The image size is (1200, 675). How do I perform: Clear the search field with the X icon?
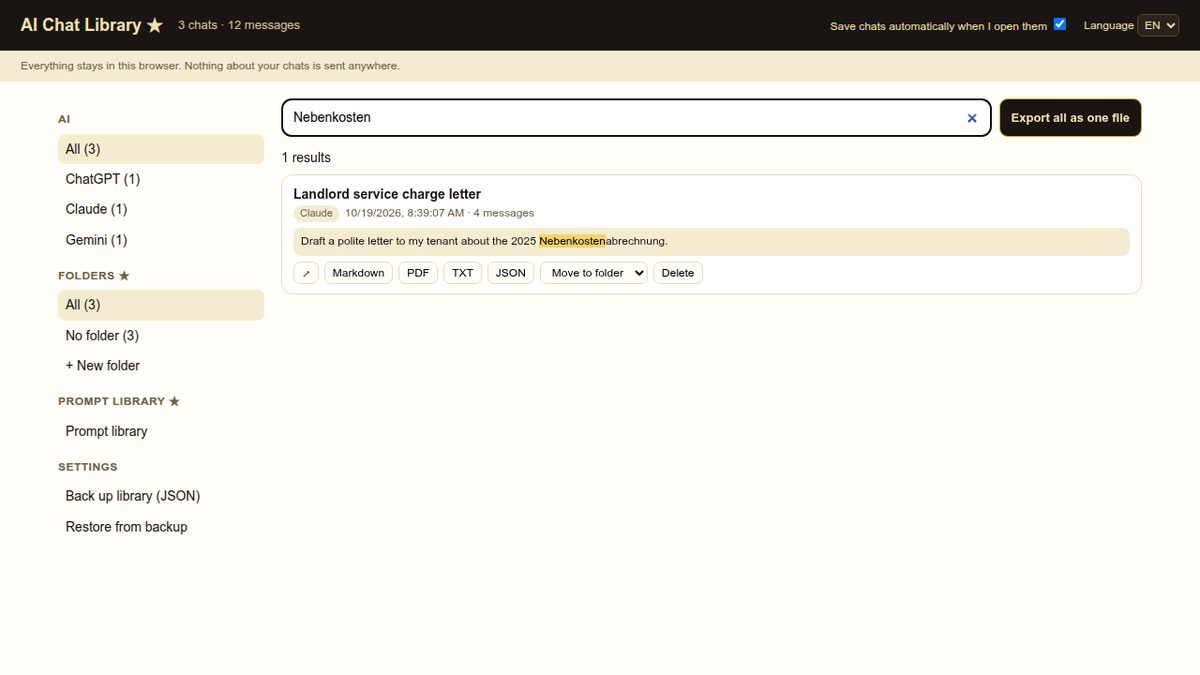[971, 118]
